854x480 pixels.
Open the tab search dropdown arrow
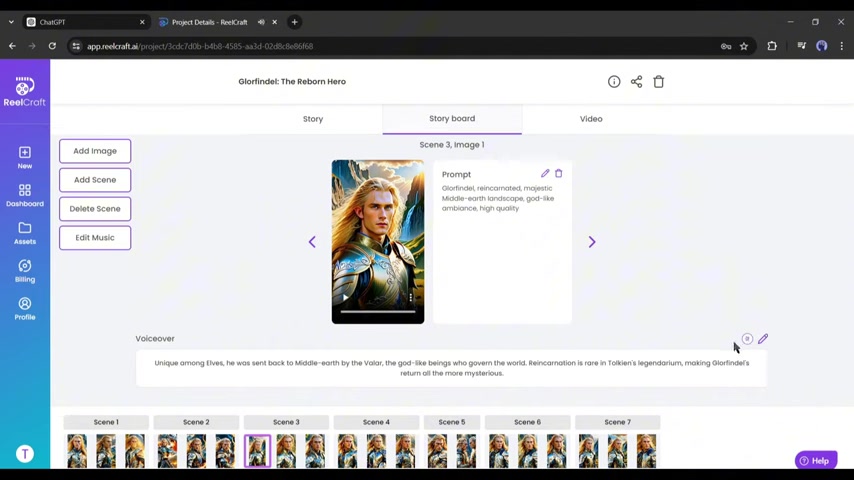[11, 22]
